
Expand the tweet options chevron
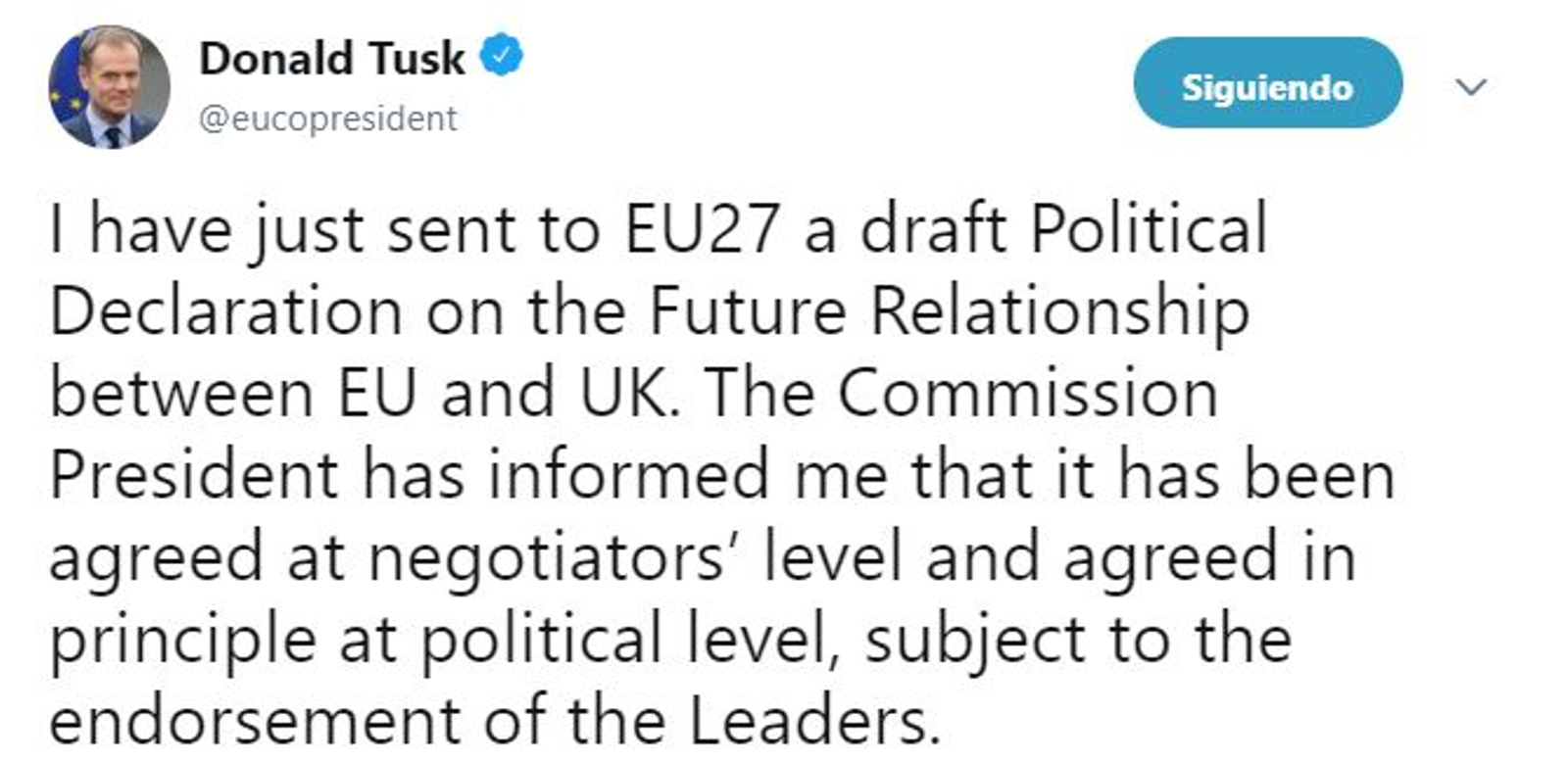tap(1471, 87)
